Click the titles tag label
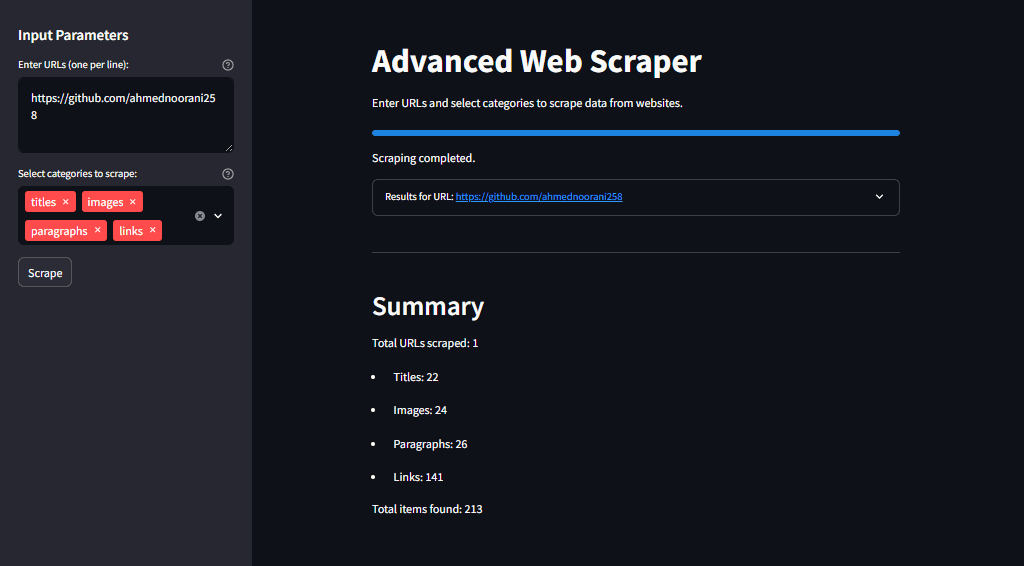Viewport: 1024px width, 566px height. pos(43,202)
